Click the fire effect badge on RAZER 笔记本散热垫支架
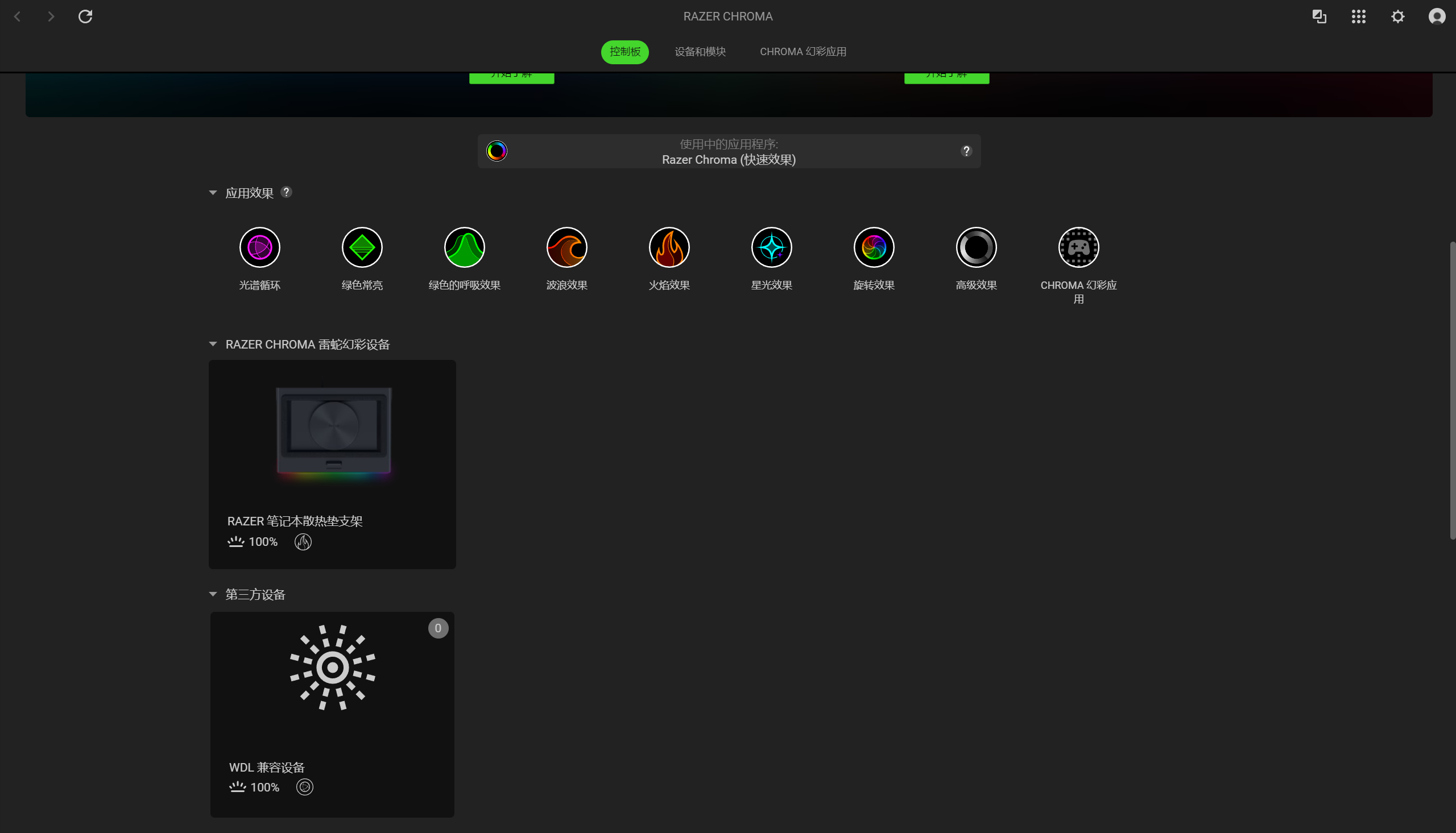1456x833 pixels. pos(303,542)
